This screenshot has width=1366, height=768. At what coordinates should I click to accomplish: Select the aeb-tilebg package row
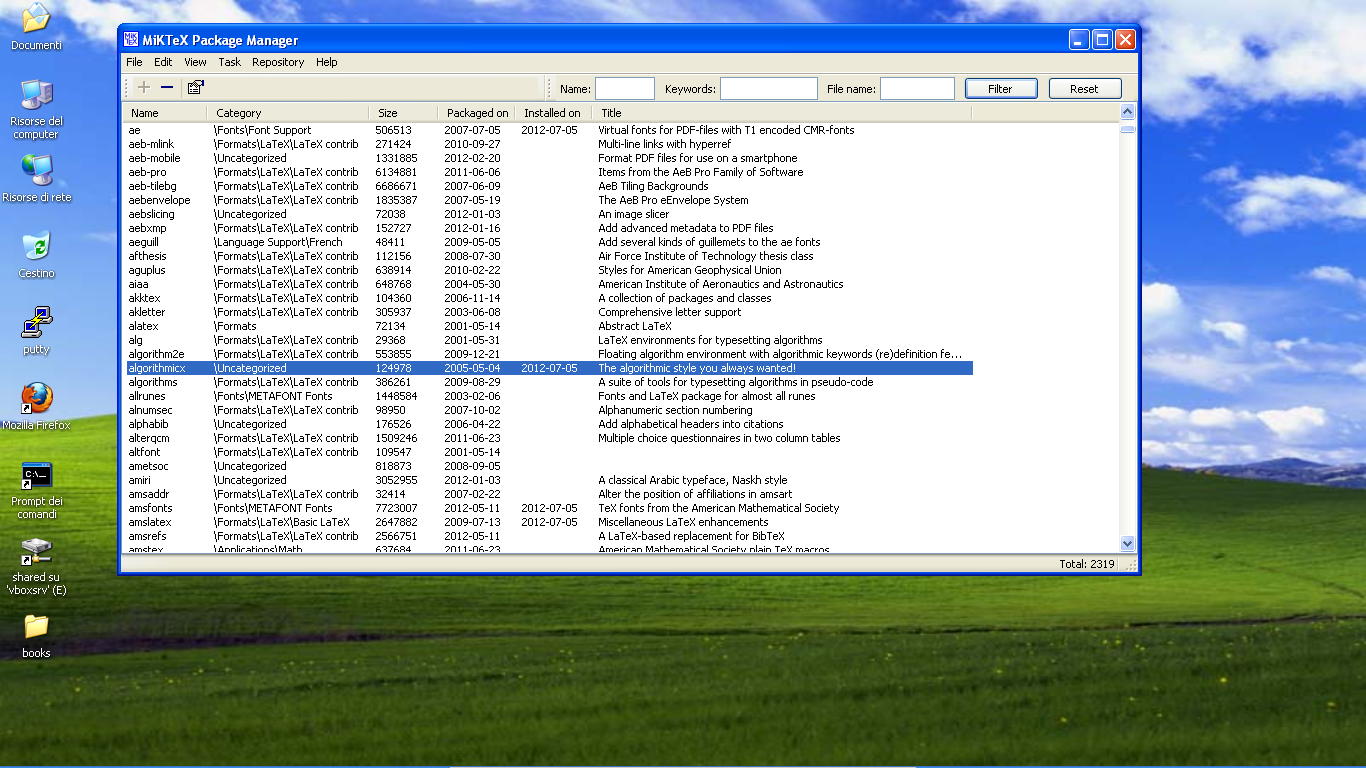548,186
